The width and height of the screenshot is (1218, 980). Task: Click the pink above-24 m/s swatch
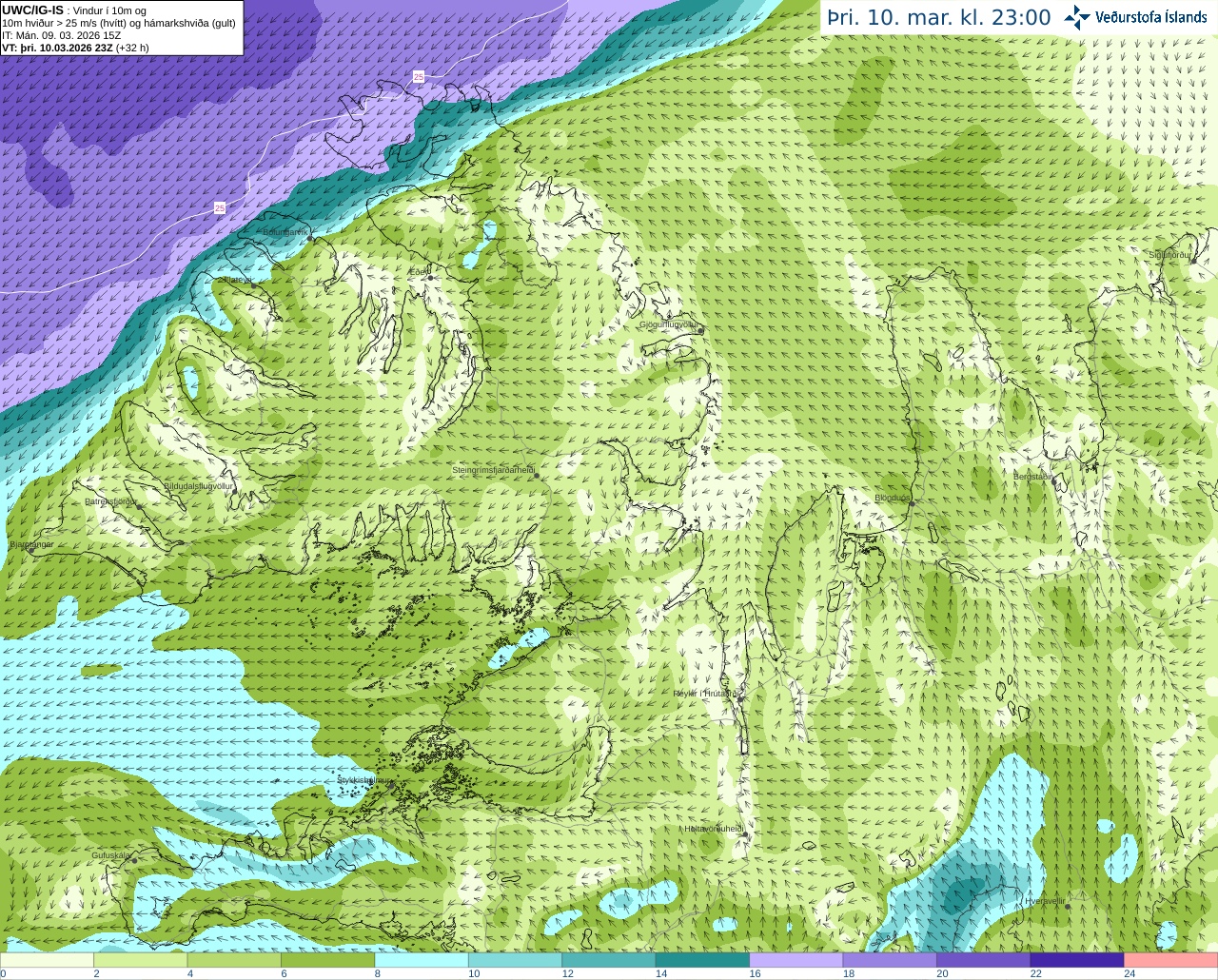(1169, 960)
